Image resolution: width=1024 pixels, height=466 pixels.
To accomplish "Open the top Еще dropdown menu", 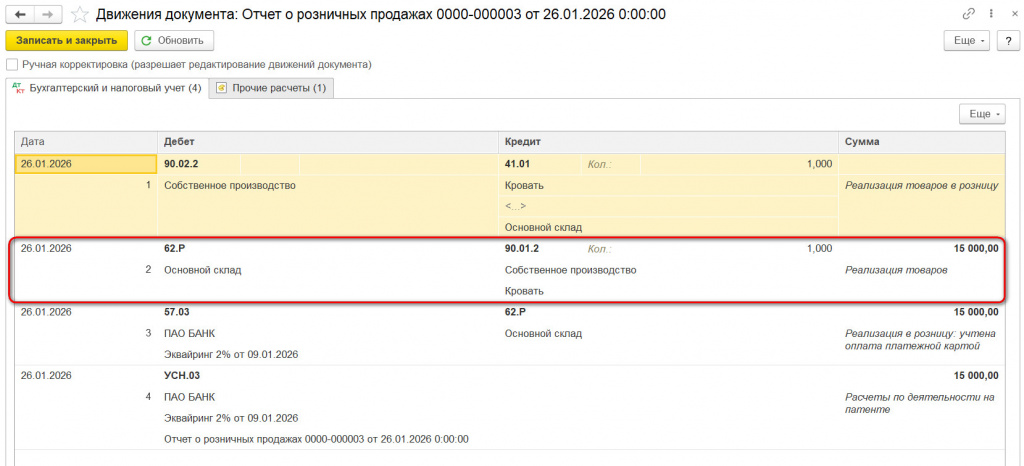I will click(x=967, y=40).
